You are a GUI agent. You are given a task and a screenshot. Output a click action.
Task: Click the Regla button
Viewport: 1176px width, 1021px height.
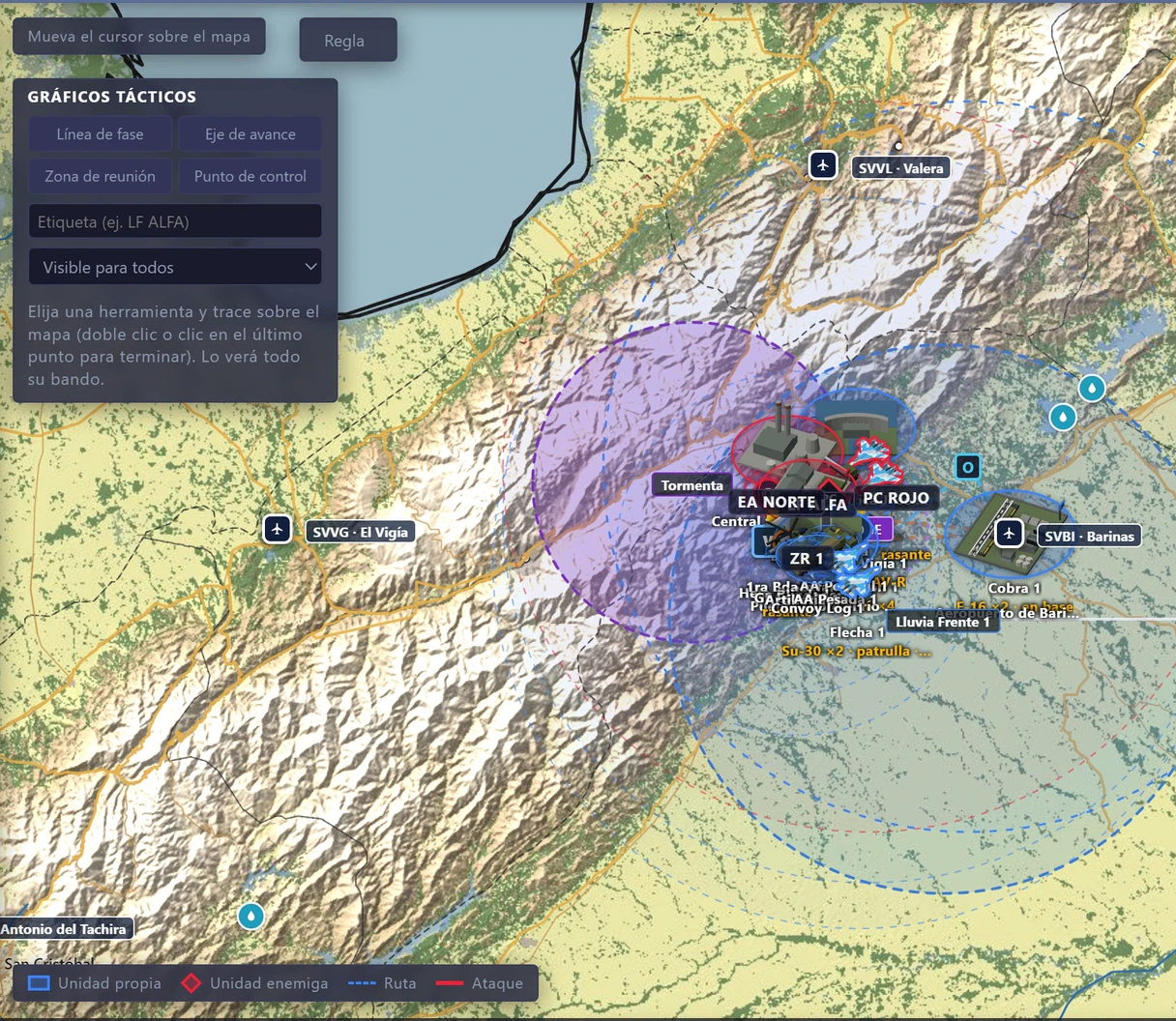click(348, 40)
